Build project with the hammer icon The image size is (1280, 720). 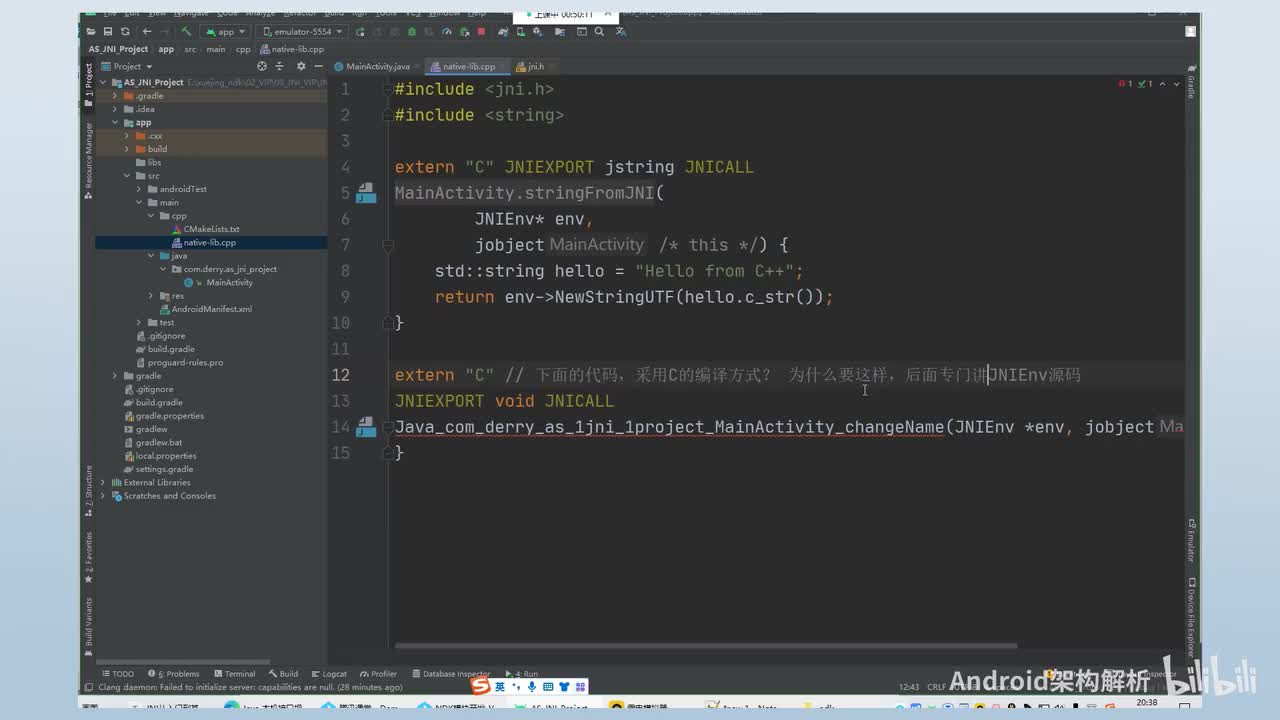[186, 32]
